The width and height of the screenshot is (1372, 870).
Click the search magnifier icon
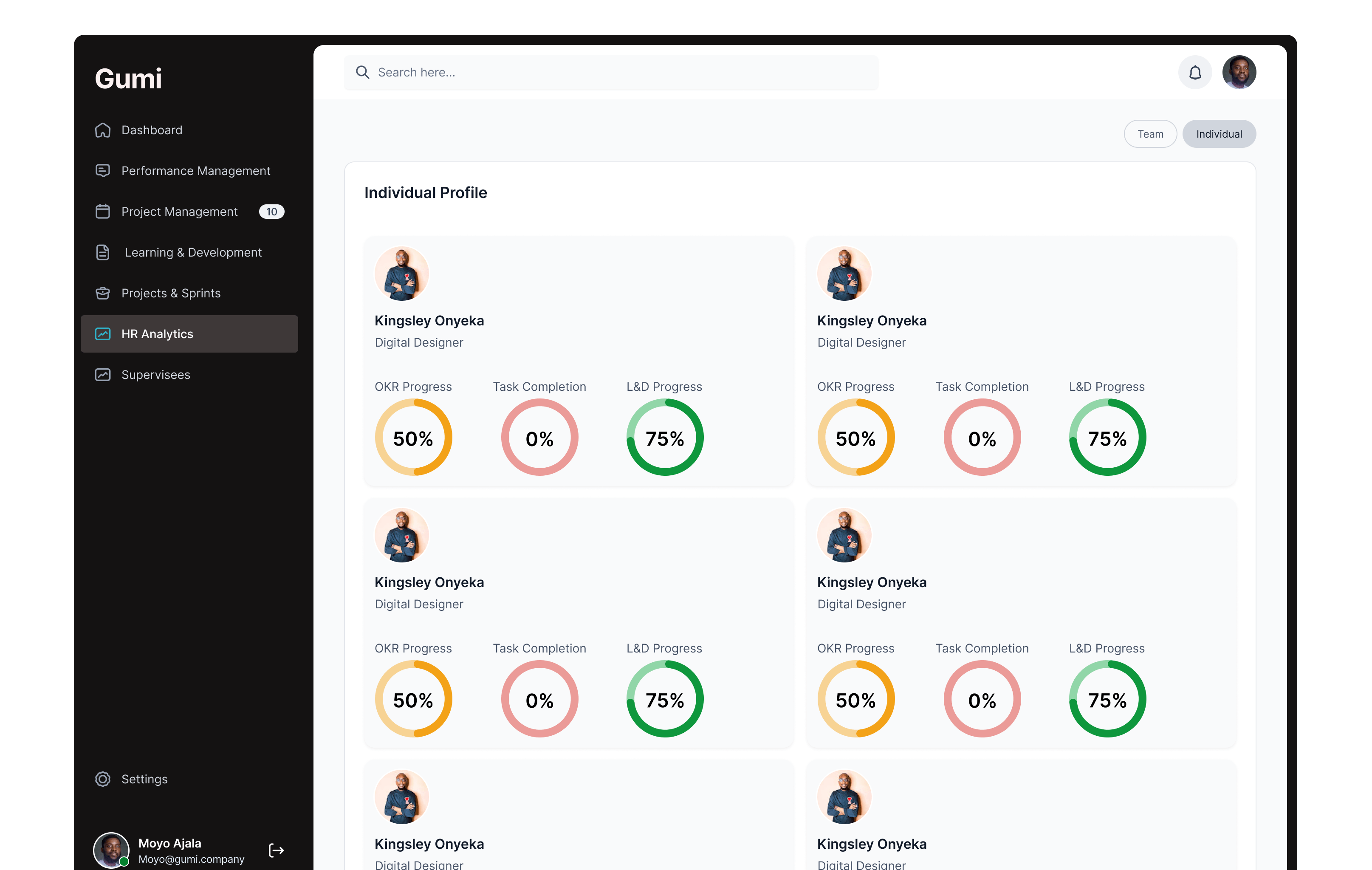(362, 72)
